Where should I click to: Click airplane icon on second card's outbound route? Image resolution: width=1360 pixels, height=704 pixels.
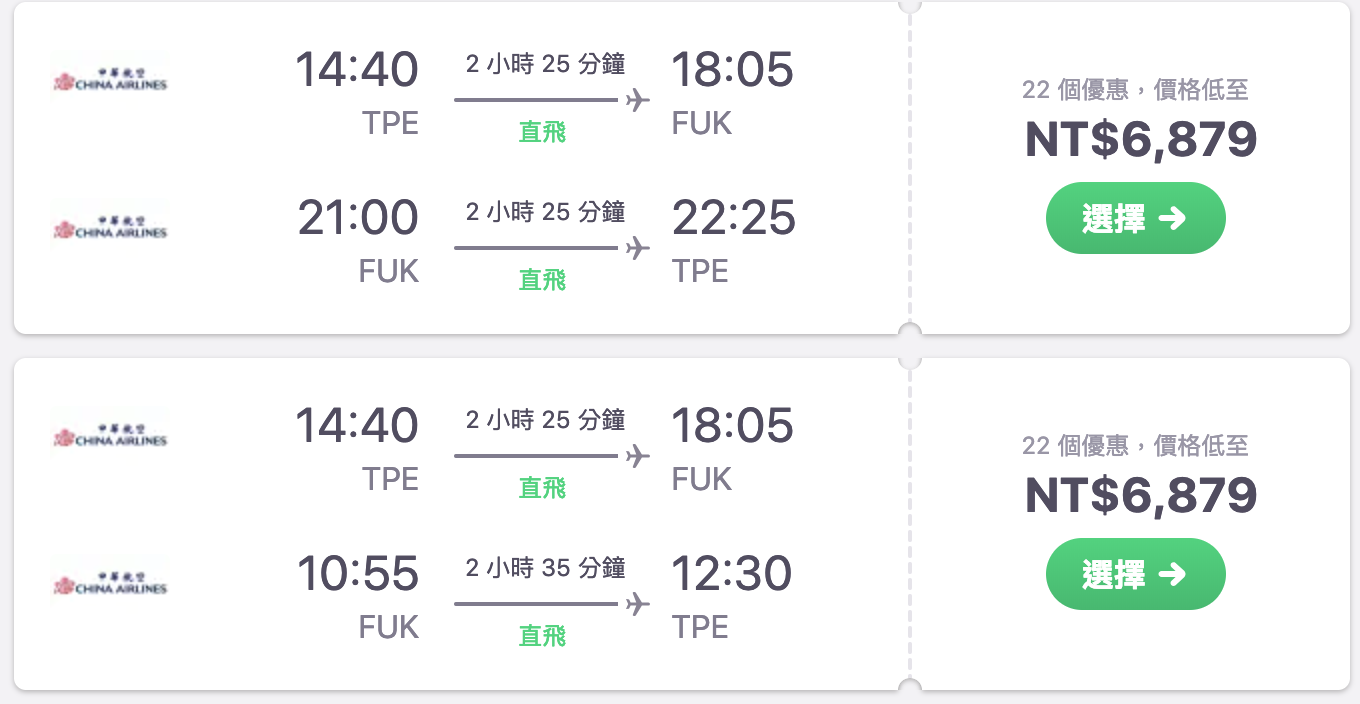[637, 456]
